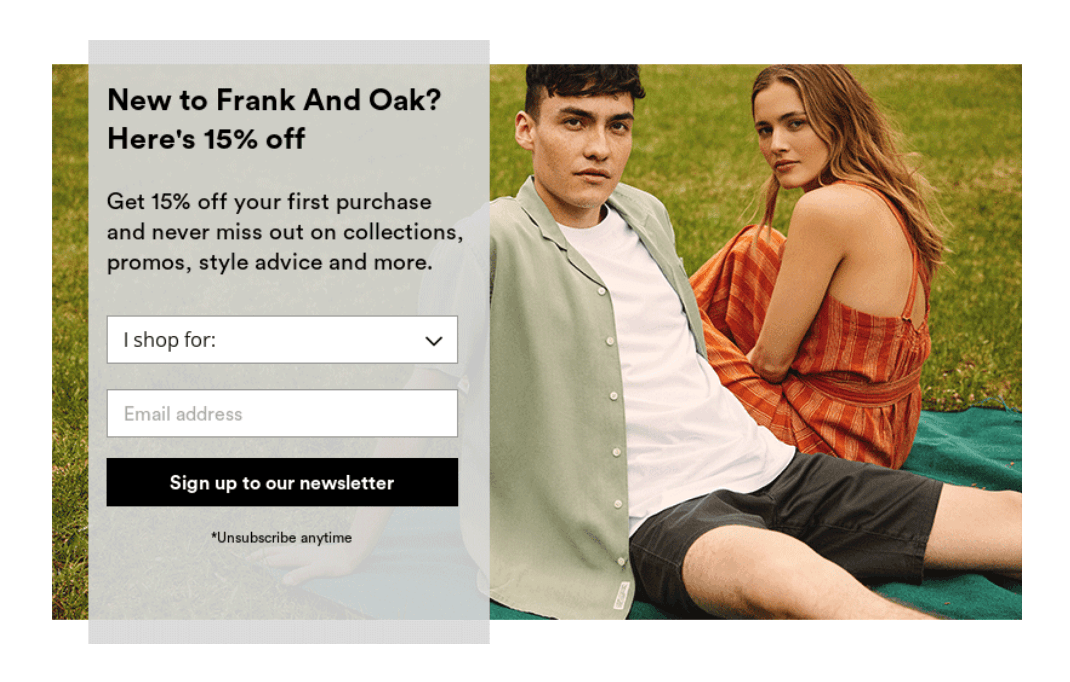Screen dimensions: 1070x682
Task: Focus the Email address field
Action: pyautogui.click(x=282, y=413)
